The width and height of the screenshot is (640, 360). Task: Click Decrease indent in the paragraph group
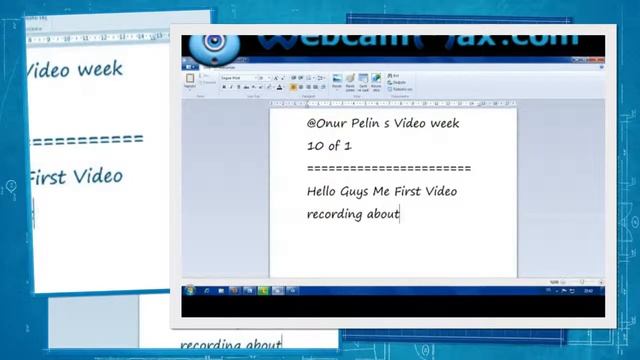tap(294, 78)
